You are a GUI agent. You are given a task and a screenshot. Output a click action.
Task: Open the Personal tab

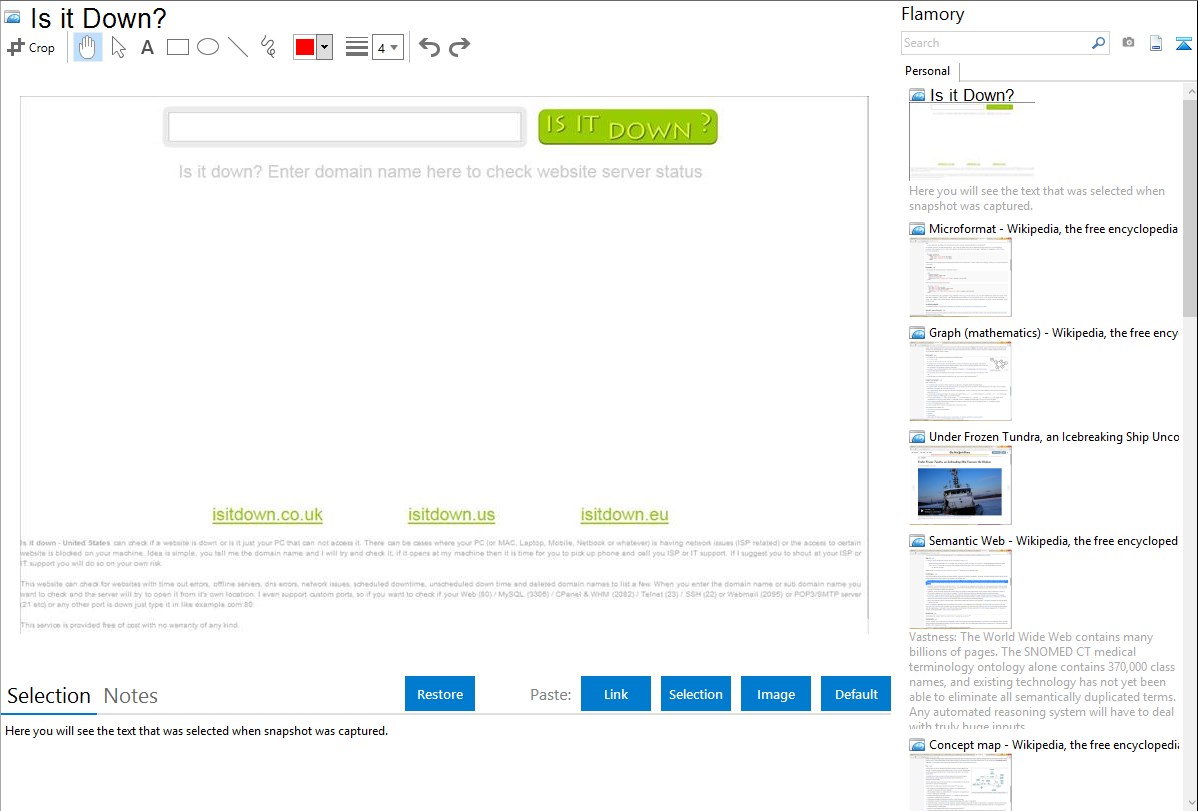927,71
